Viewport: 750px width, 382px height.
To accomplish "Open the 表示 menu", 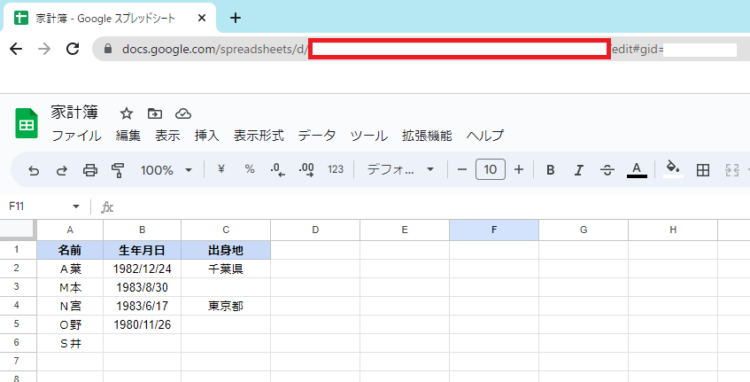I will [167, 136].
